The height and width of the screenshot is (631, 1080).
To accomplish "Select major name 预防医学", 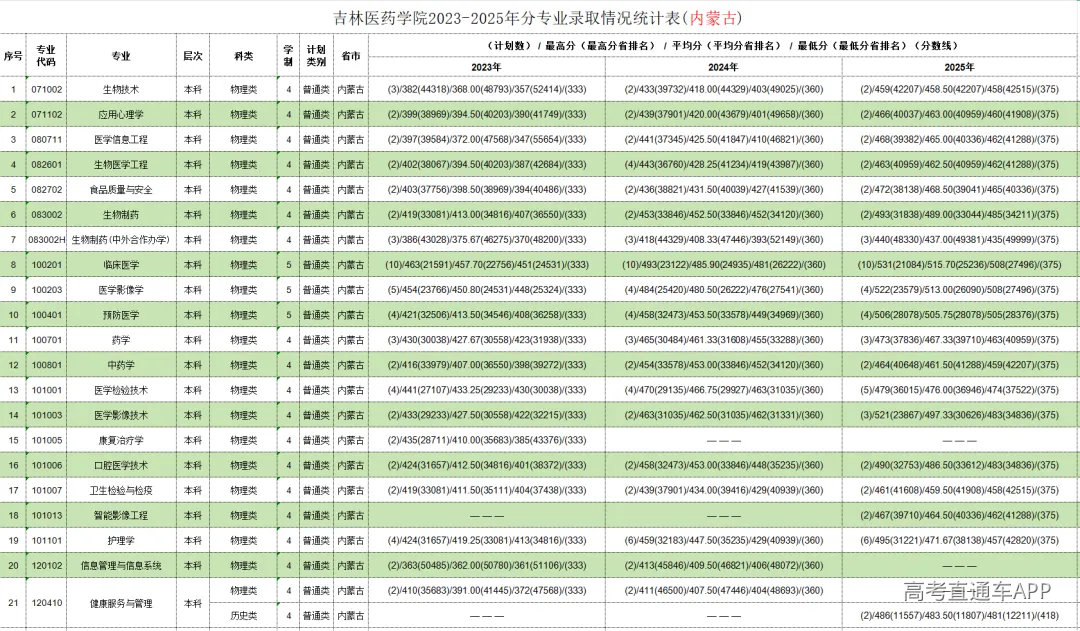I will 121,315.
